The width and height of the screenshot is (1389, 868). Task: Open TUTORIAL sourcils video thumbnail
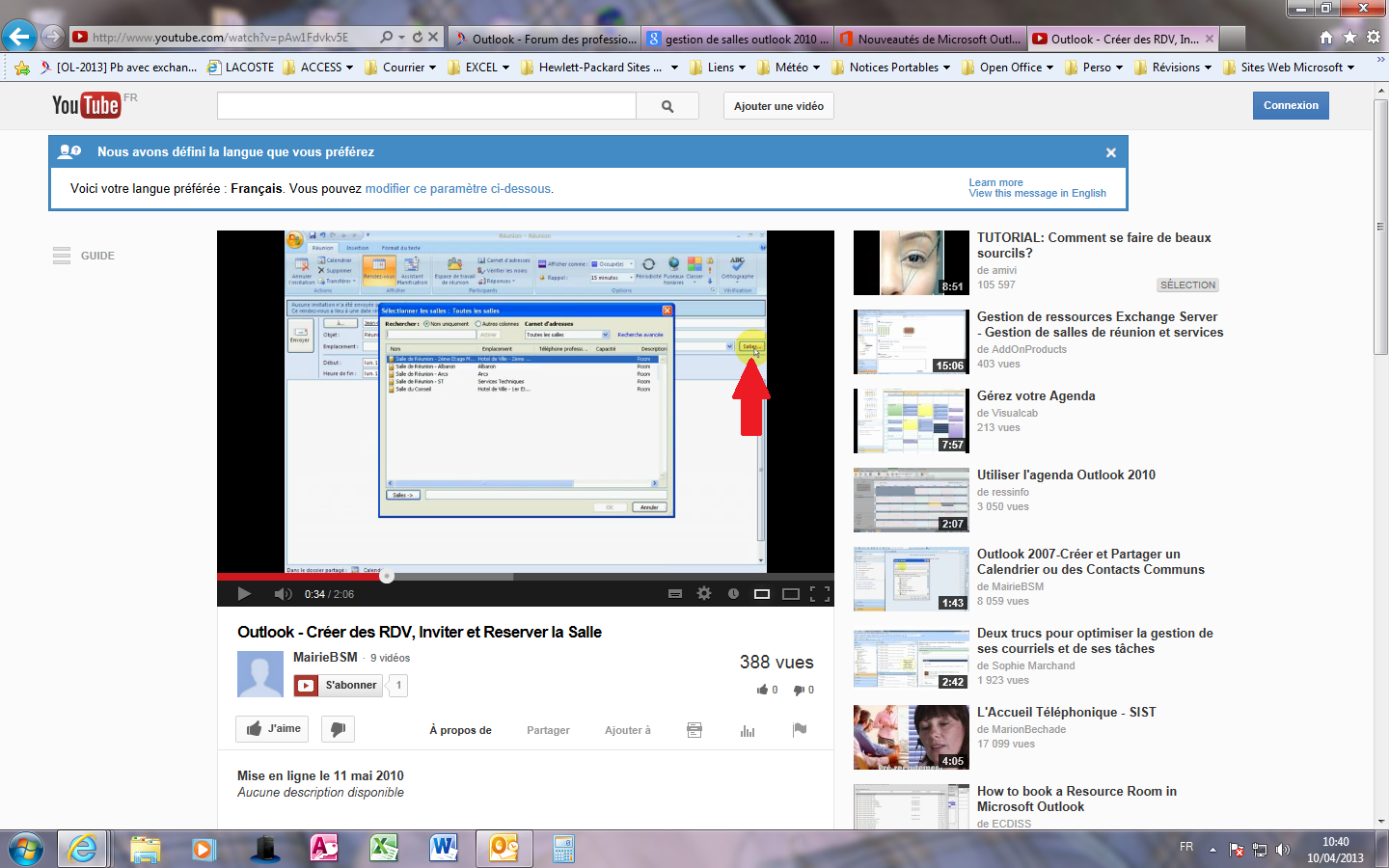[912, 262]
